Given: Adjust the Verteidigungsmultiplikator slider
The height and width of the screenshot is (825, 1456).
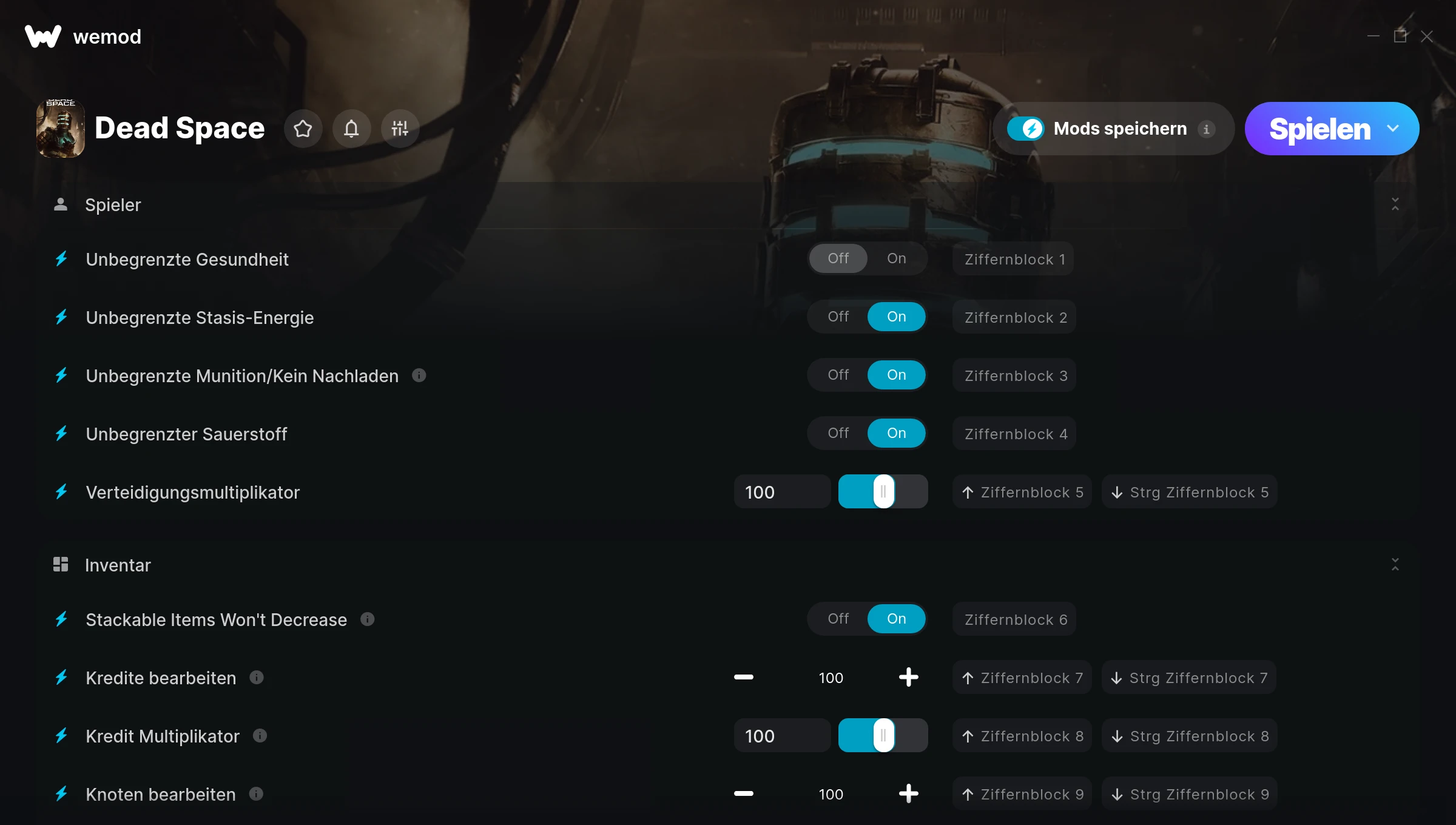Looking at the screenshot, I should click(883, 491).
